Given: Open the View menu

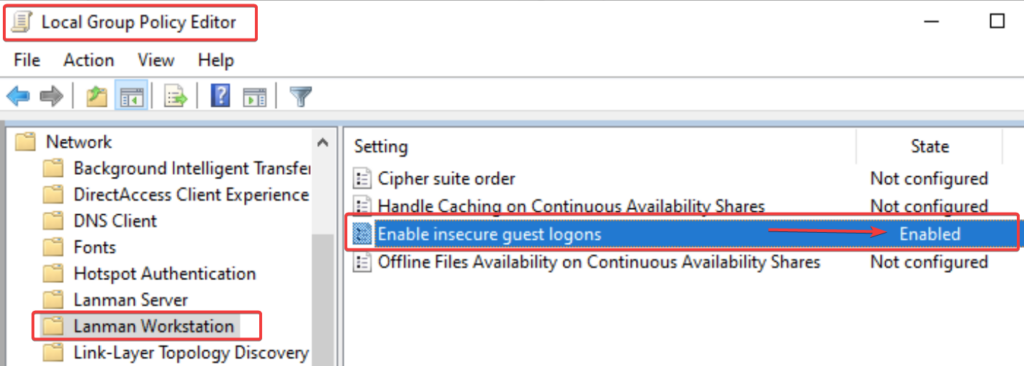Looking at the screenshot, I should [x=156, y=60].
